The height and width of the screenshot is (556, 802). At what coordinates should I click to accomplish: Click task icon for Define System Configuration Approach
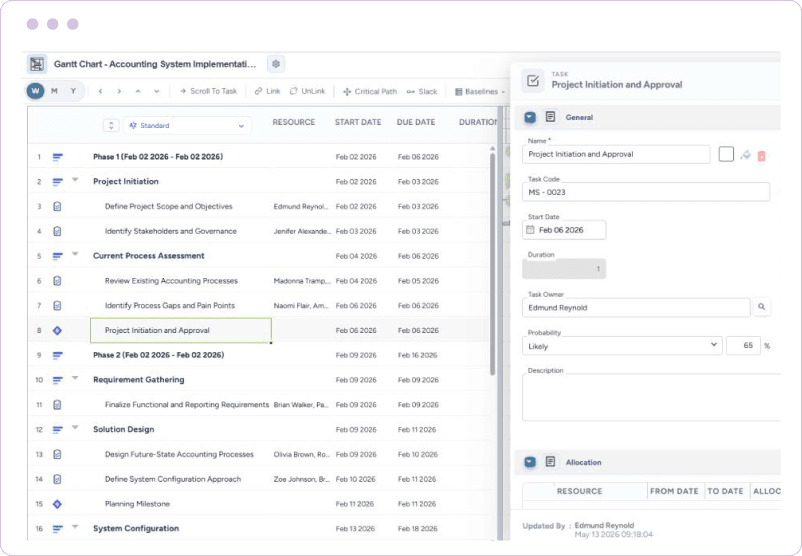pyautogui.click(x=57, y=479)
